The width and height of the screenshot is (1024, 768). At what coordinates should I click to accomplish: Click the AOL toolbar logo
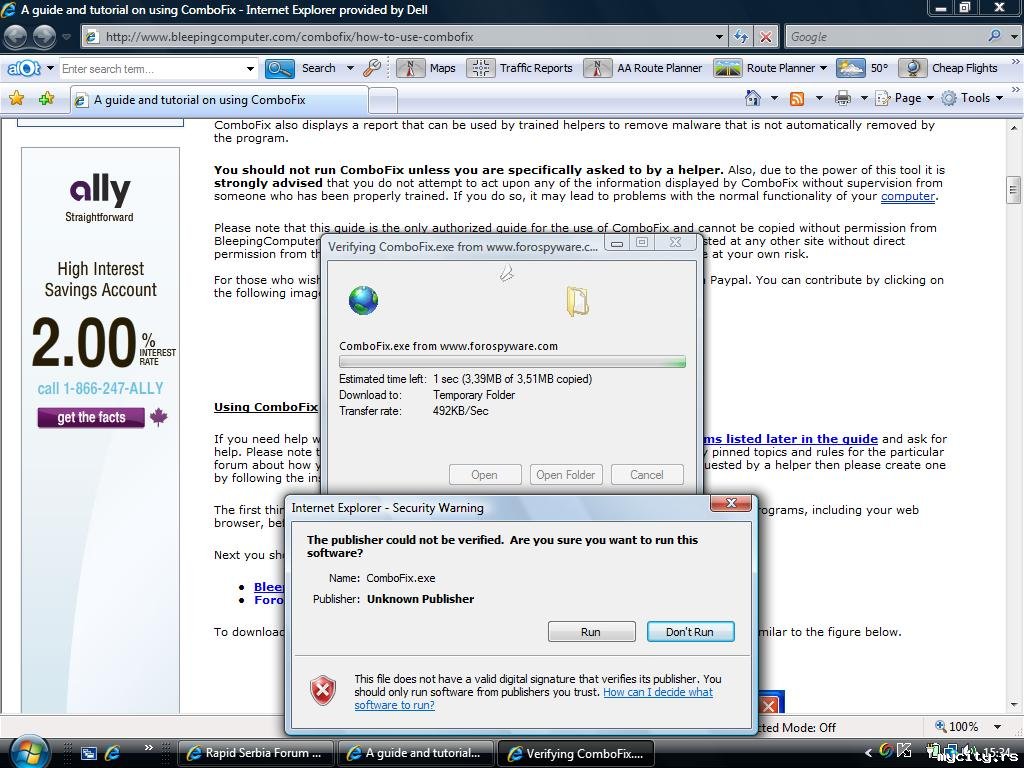(x=24, y=68)
